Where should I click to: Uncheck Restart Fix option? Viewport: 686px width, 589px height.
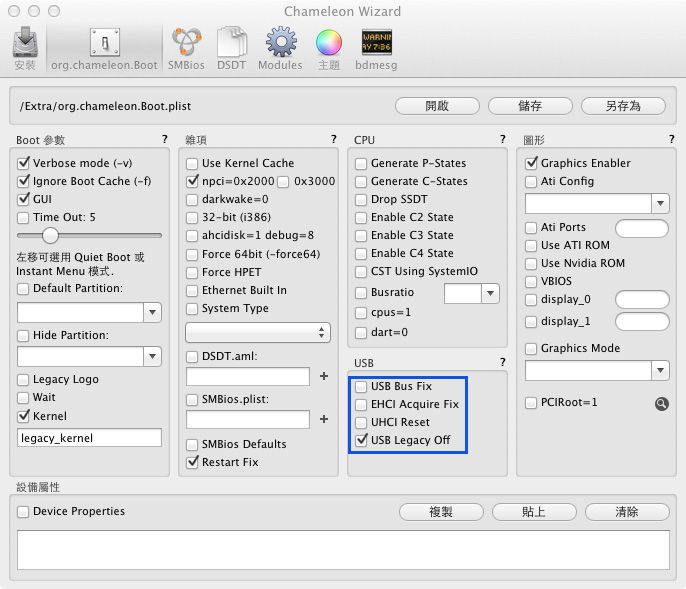(192, 462)
